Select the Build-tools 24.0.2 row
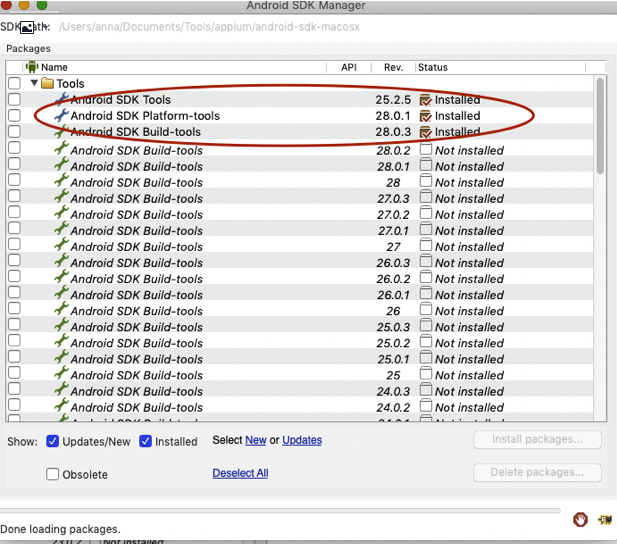The width and height of the screenshot is (617, 544). click(300, 407)
